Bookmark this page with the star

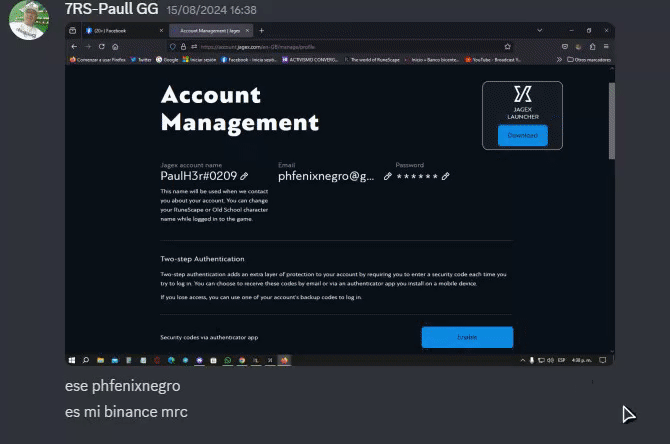coord(508,47)
